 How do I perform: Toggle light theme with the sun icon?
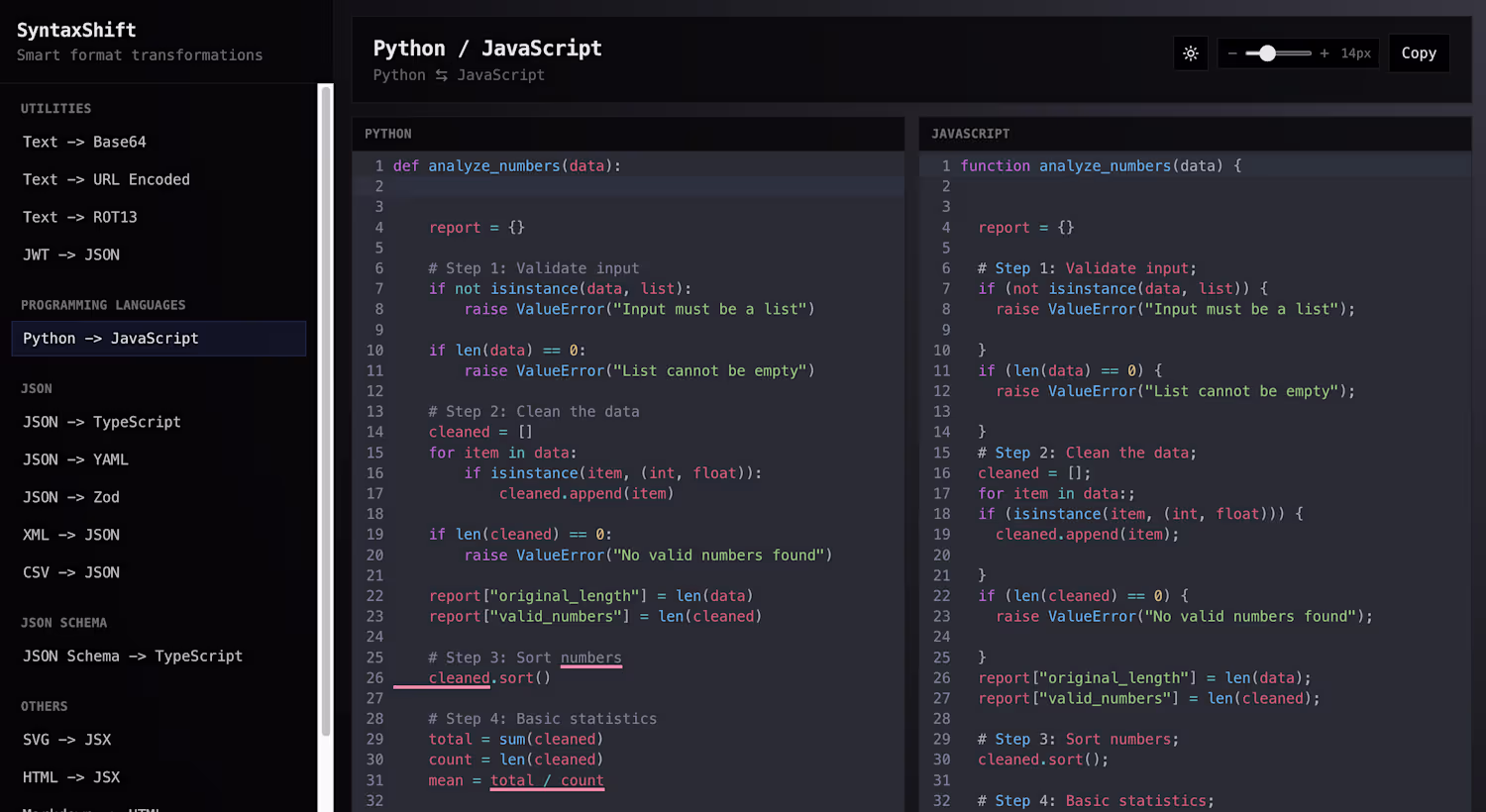(1191, 53)
